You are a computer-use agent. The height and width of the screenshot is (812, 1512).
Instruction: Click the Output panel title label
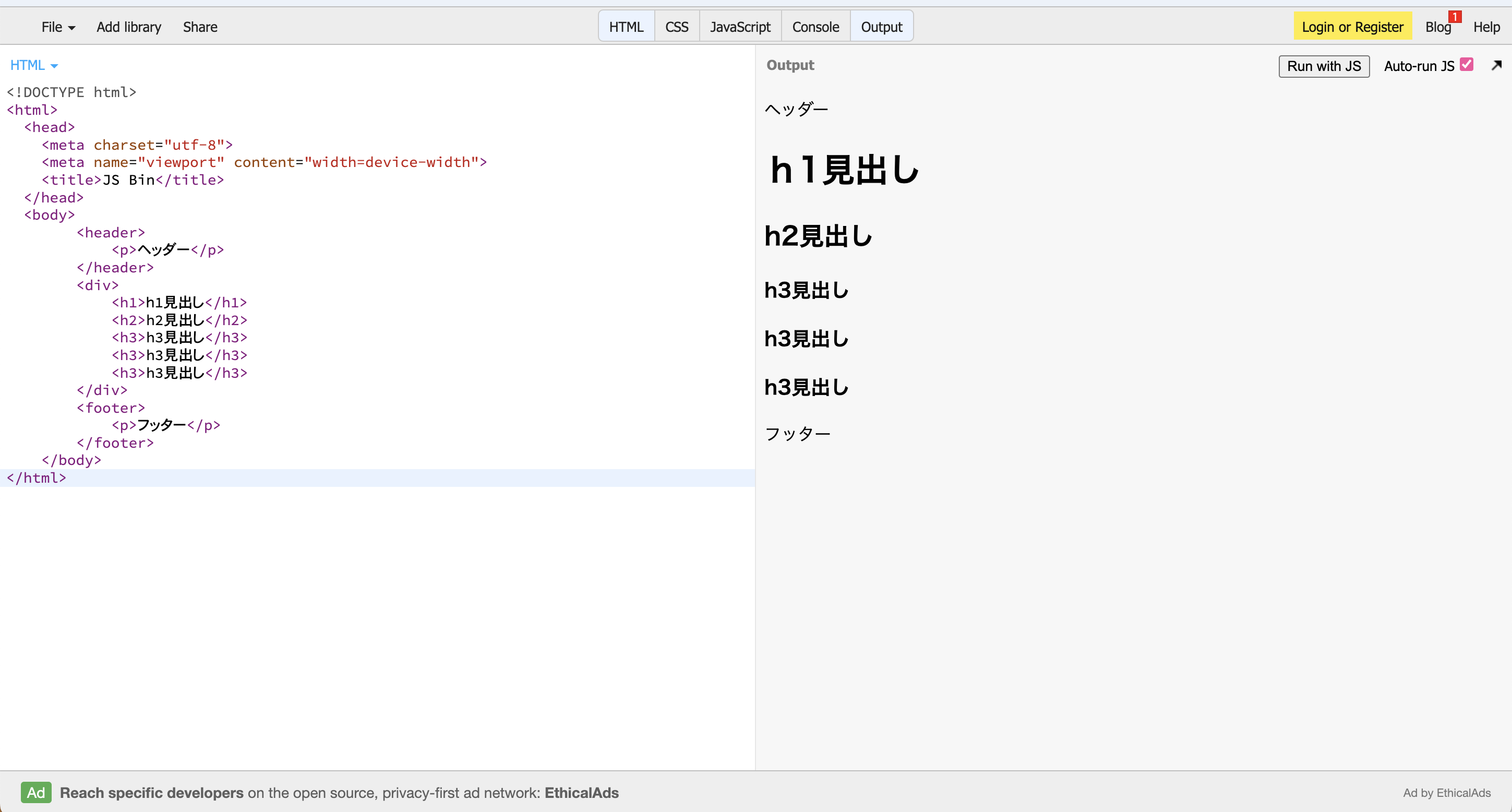[x=790, y=65]
